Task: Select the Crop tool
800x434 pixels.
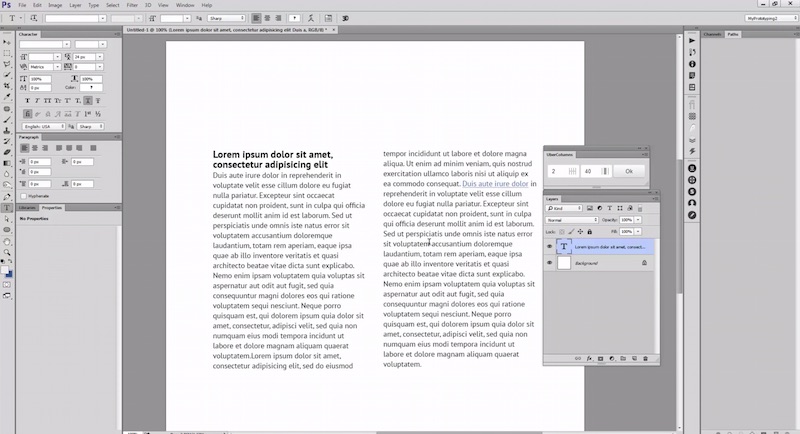Action: click(x=7, y=86)
